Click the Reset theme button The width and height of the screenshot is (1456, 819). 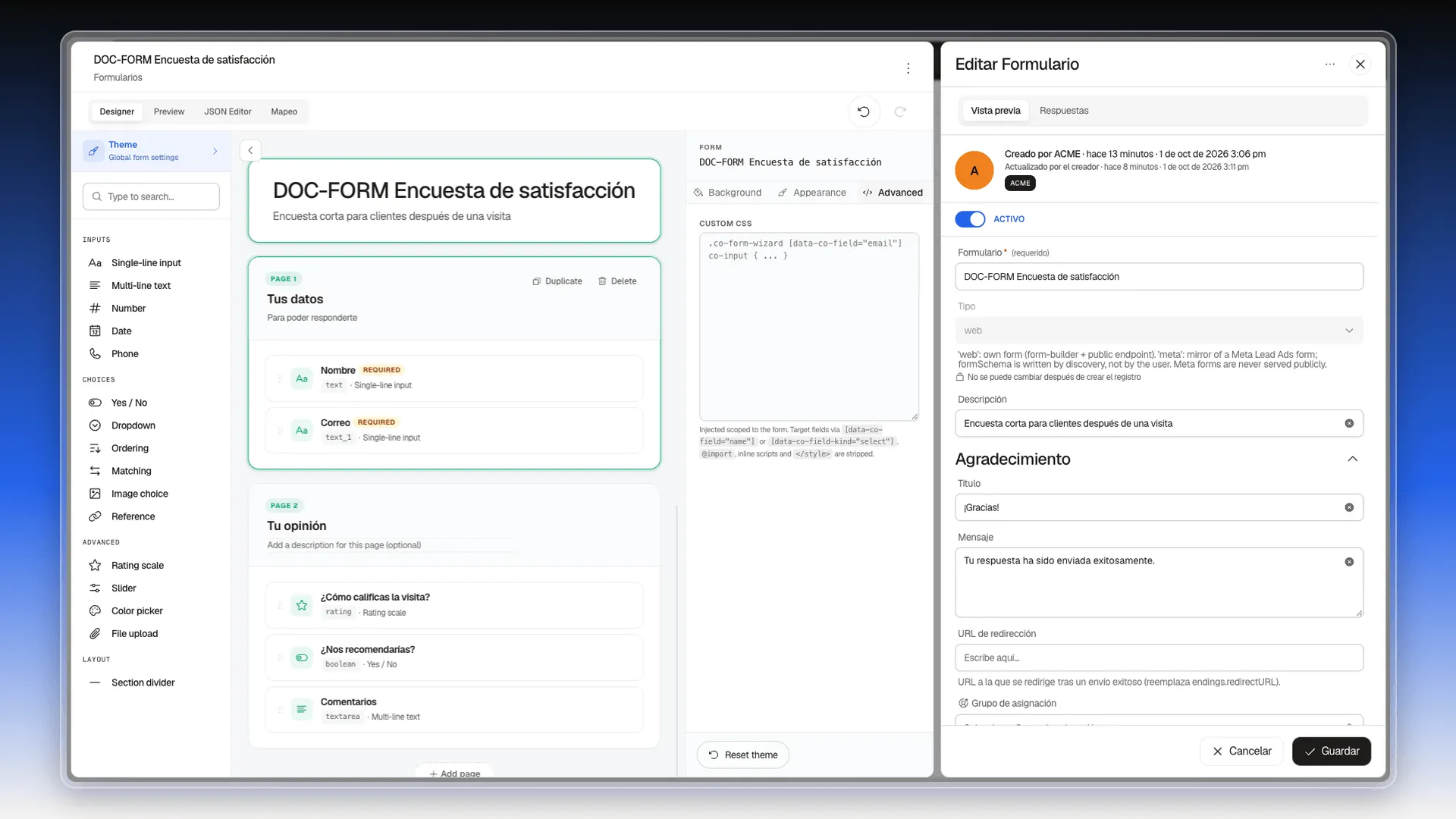(743, 755)
